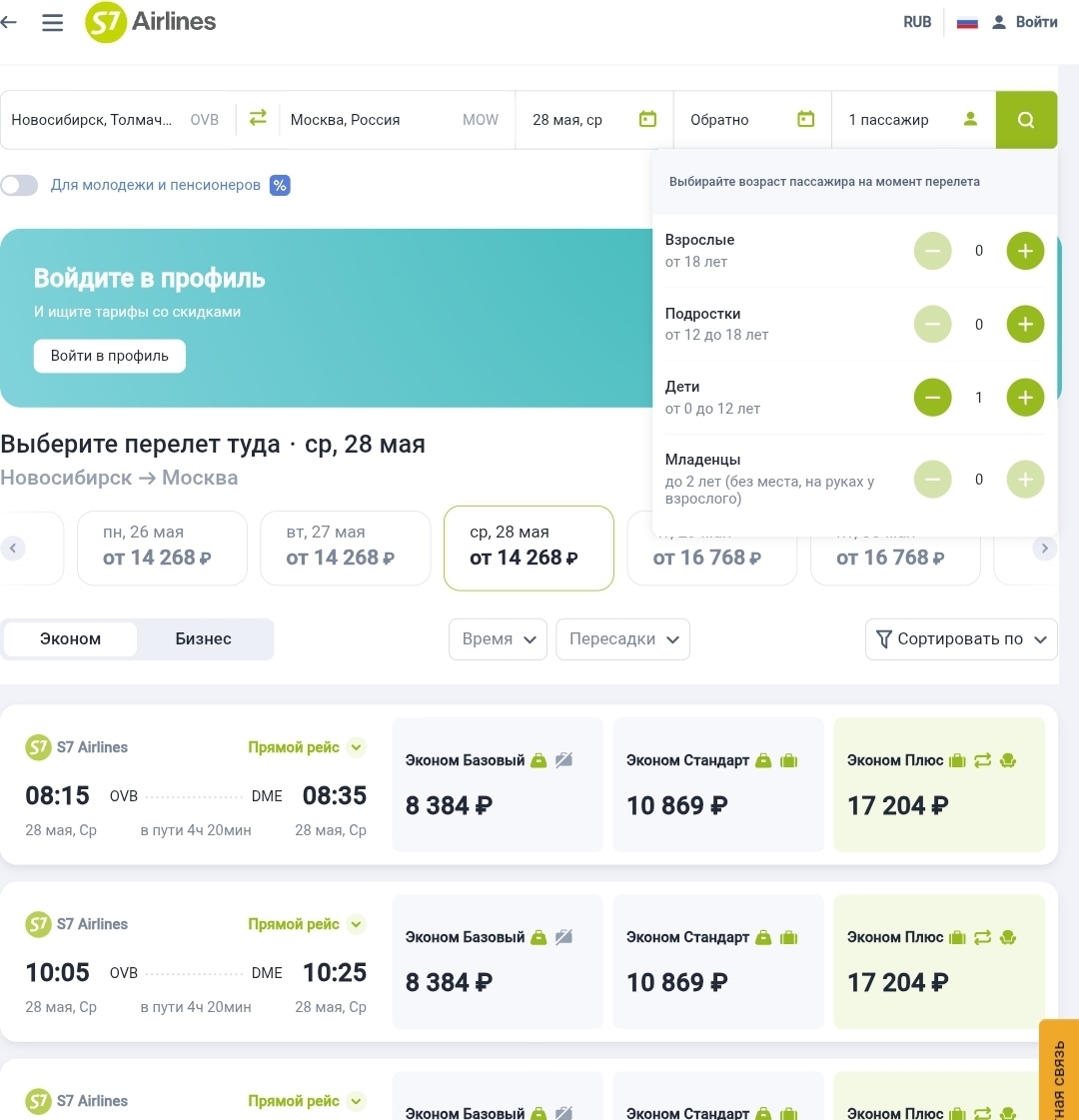
Task: Select Эконом Стандарт fare for 08:15 flight
Action: point(717,784)
